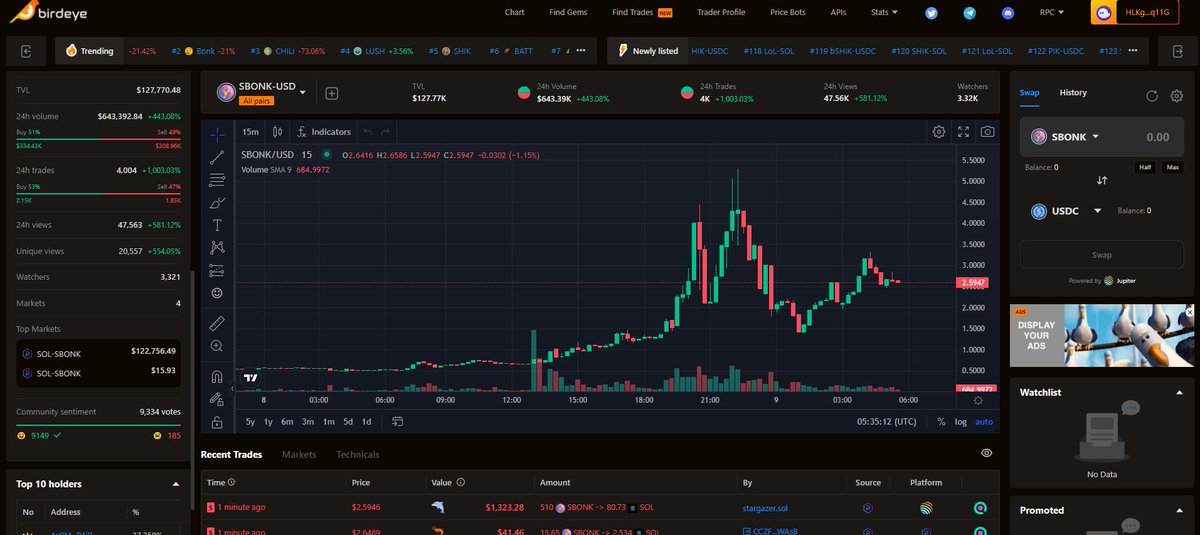Open the 15m interval dropdown
The height and width of the screenshot is (535, 1200).
point(250,131)
